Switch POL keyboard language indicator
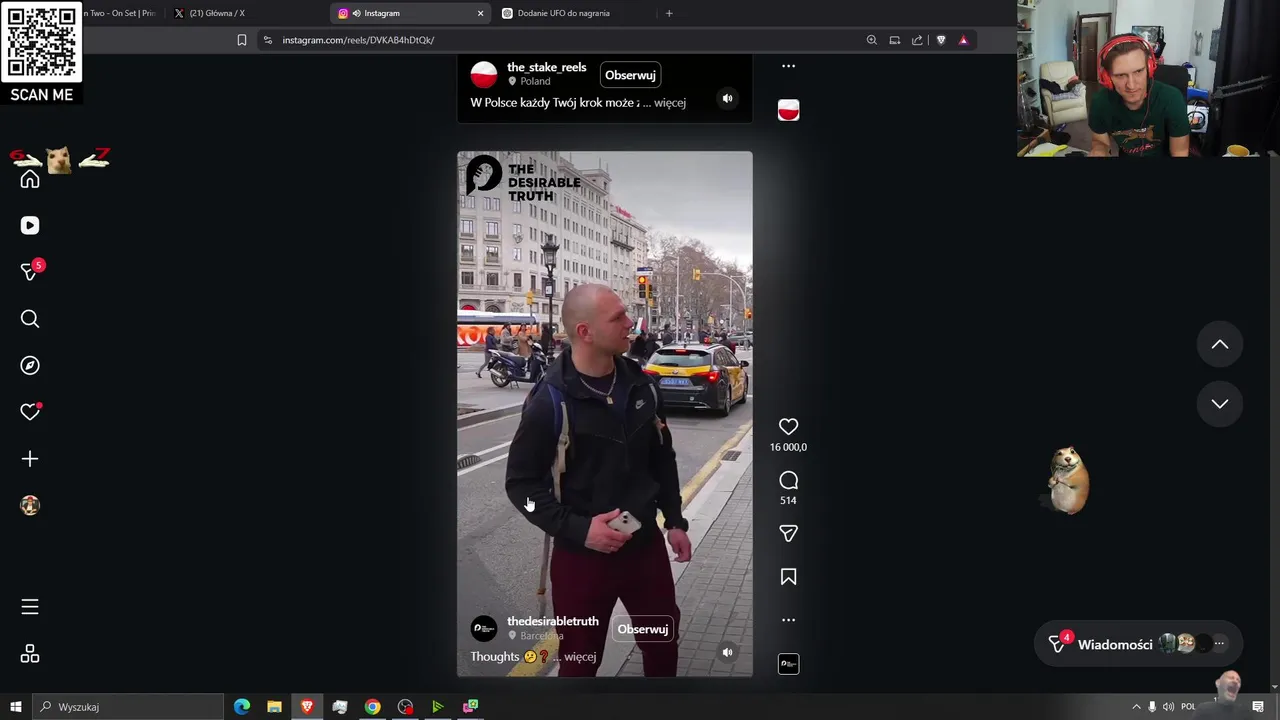 (1188, 707)
